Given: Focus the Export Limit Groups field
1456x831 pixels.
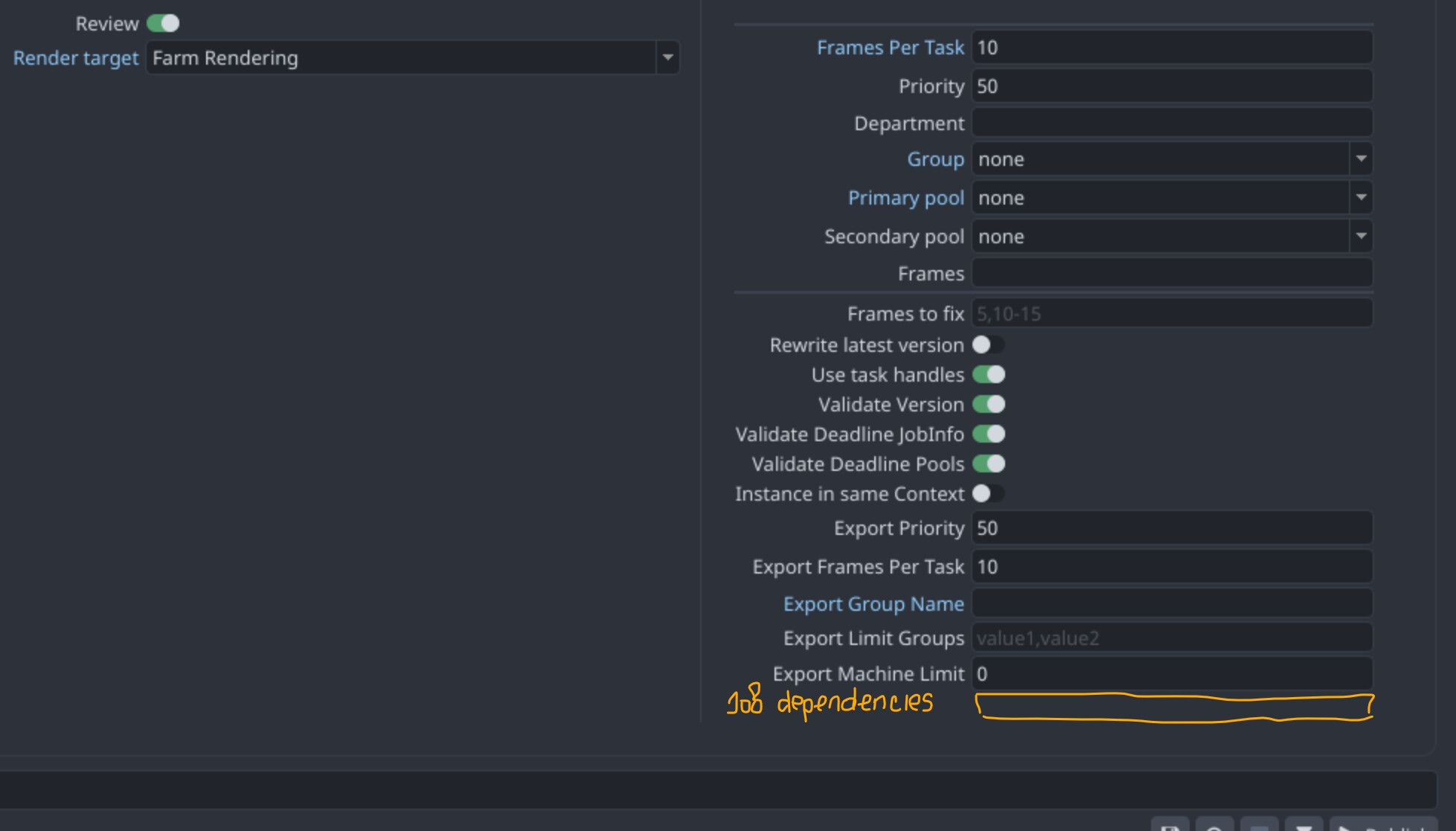Looking at the screenshot, I should (x=1172, y=638).
